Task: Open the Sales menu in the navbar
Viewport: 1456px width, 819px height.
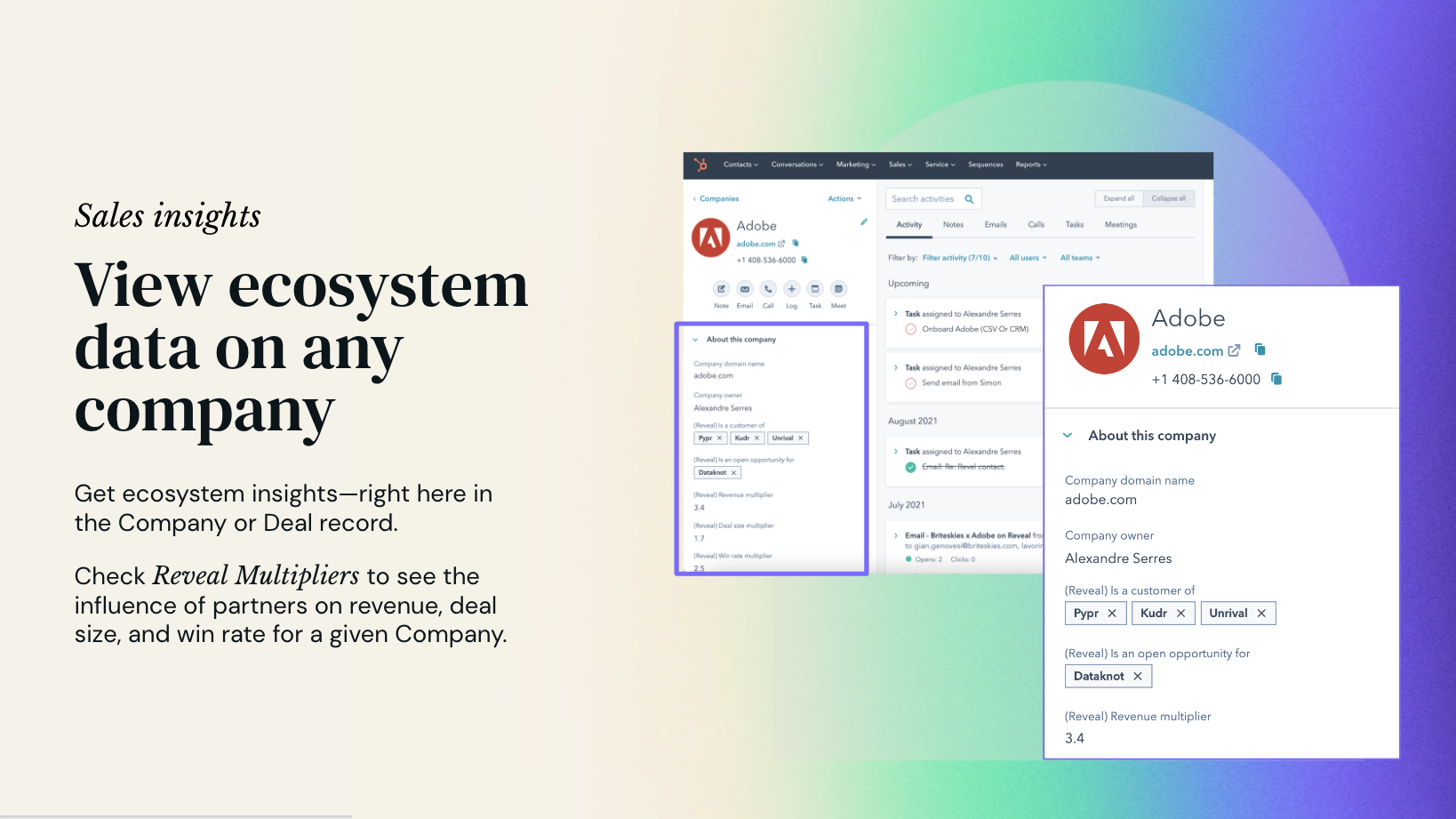Action: pyautogui.click(x=900, y=165)
